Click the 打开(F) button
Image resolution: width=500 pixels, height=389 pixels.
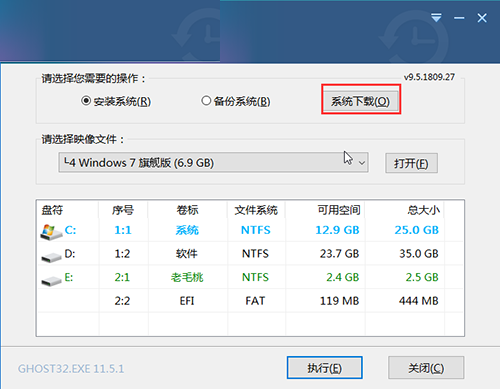click(411, 163)
